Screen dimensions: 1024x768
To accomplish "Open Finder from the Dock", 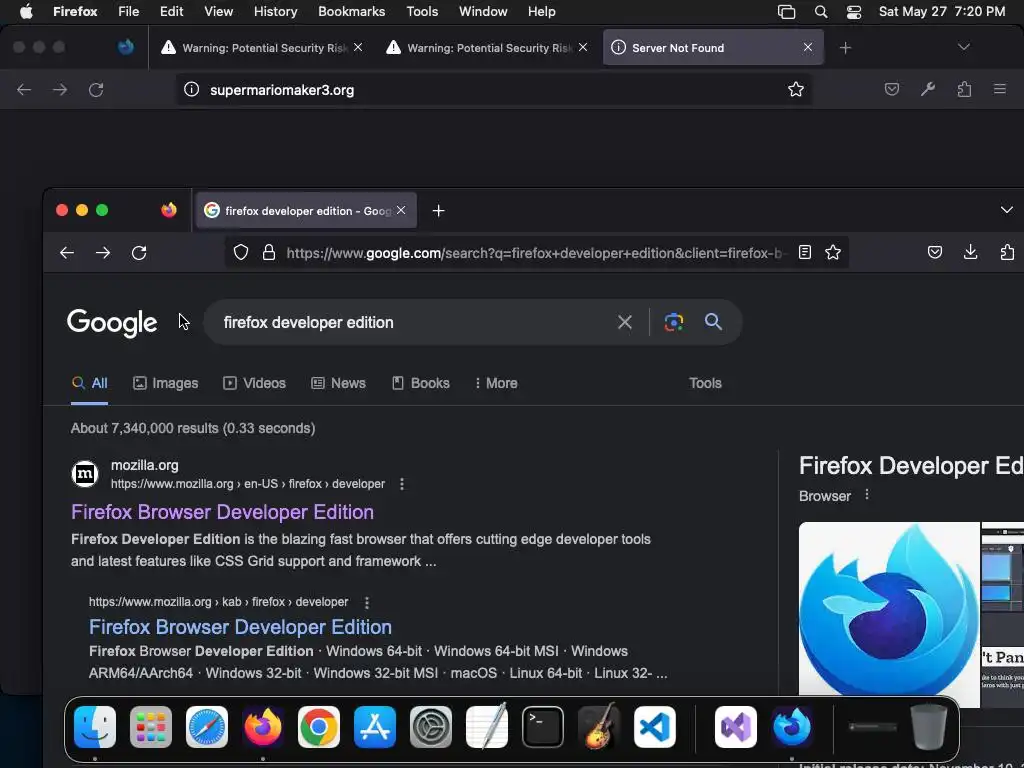I will coord(95,727).
